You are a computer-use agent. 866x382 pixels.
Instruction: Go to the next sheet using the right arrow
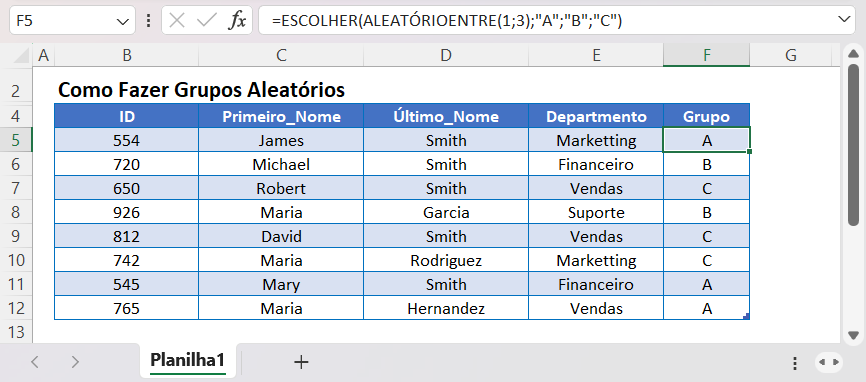pyautogui.click(x=75, y=362)
